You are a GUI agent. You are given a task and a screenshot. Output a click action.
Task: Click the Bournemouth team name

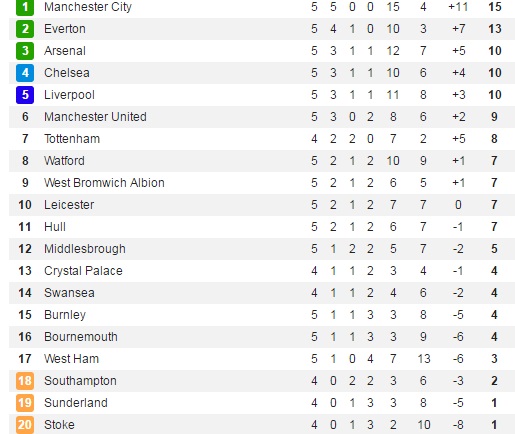tap(81, 337)
